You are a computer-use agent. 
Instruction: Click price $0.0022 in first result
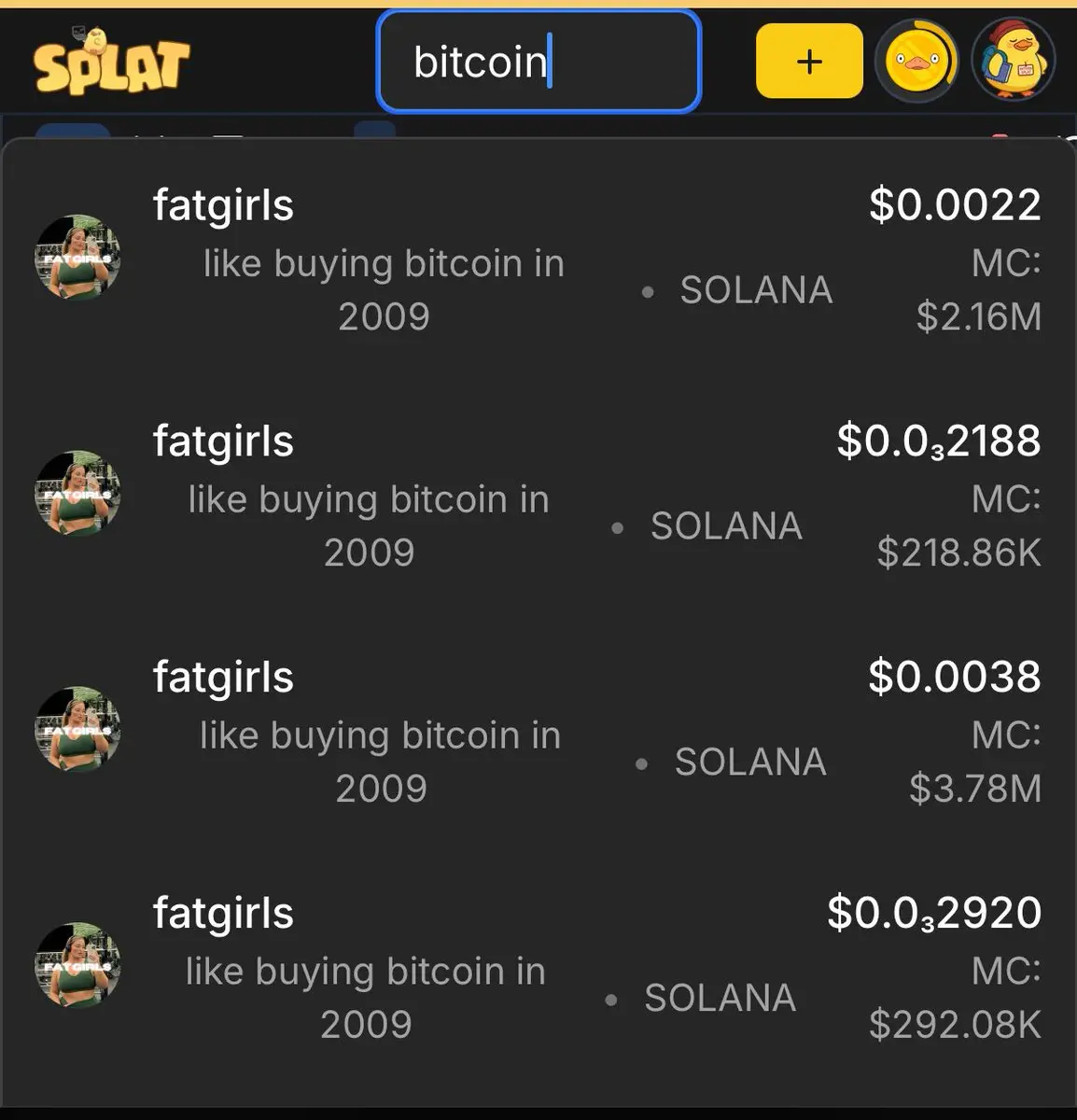coord(955,205)
